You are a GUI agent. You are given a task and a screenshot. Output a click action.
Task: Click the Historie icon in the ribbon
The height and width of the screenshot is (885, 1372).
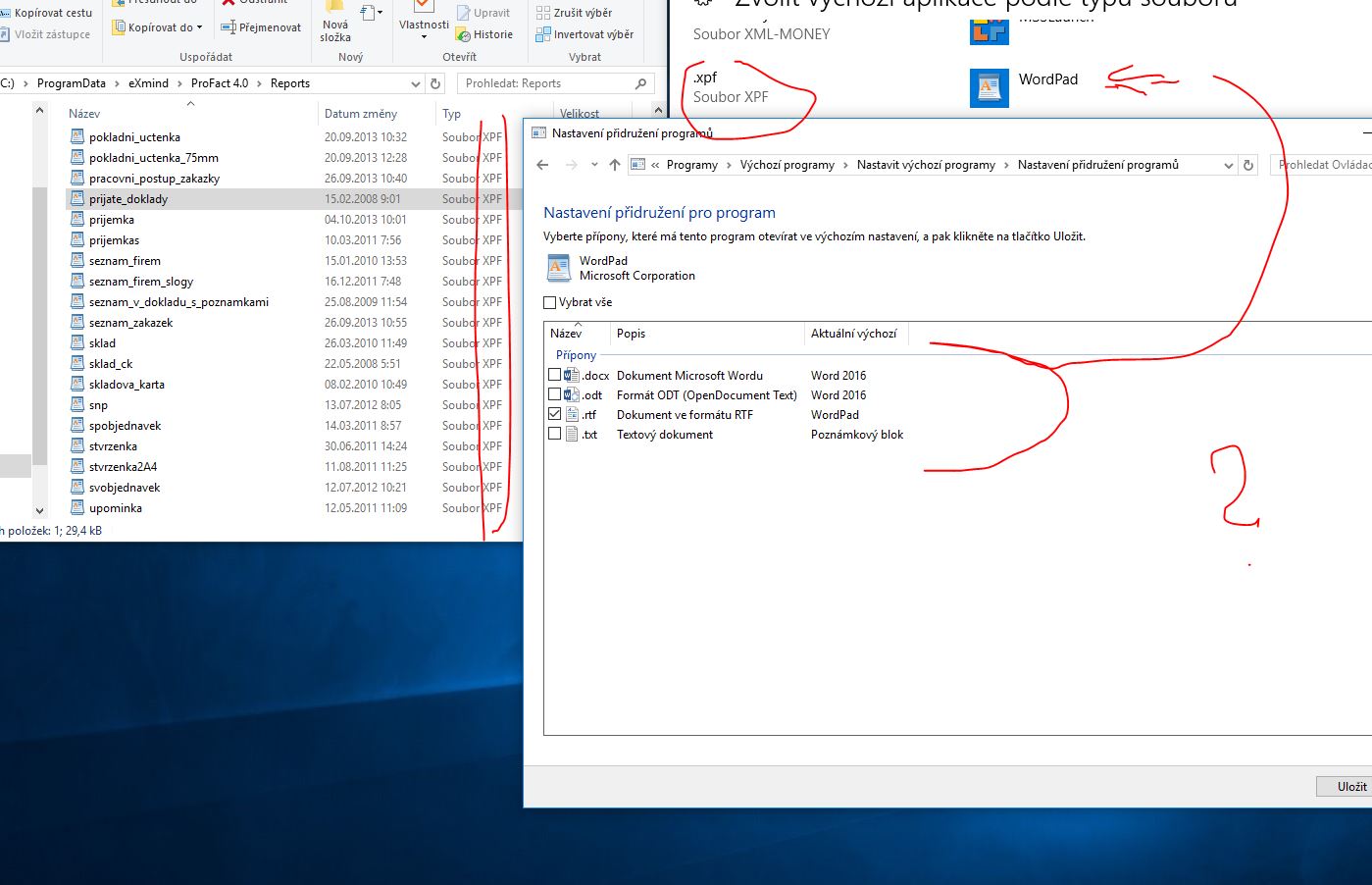tap(464, 34)
